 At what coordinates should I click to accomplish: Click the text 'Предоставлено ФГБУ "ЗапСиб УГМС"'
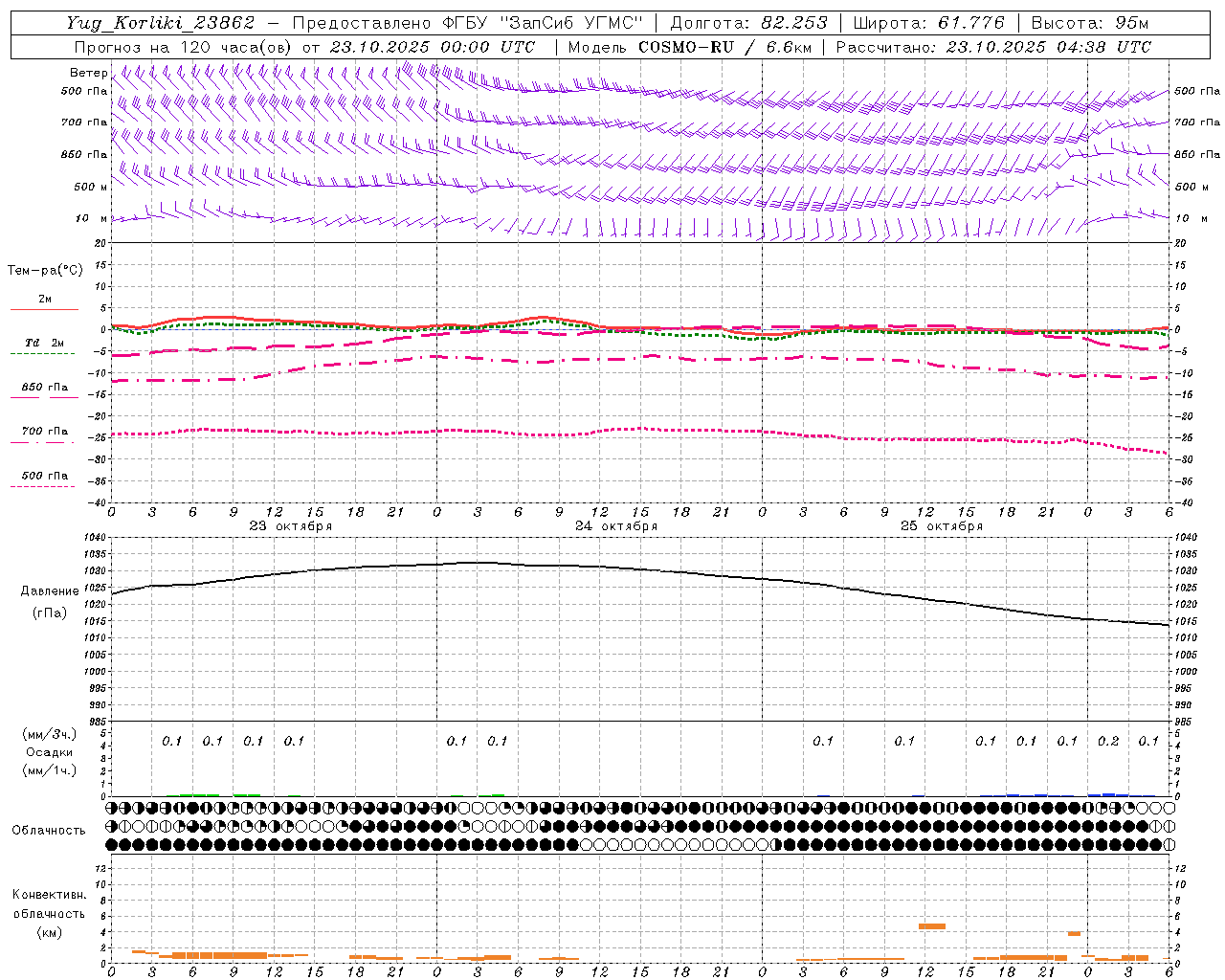click(467, 23)
